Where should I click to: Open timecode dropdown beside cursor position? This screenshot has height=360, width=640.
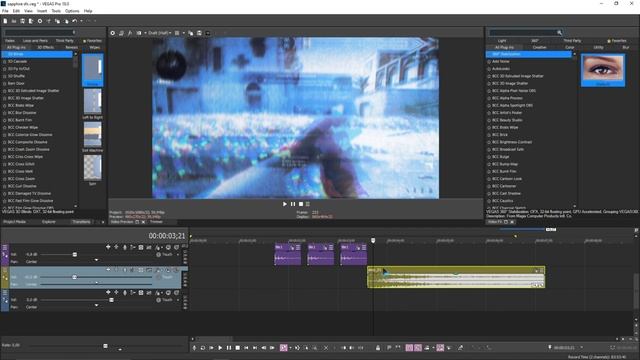[581, 348]
